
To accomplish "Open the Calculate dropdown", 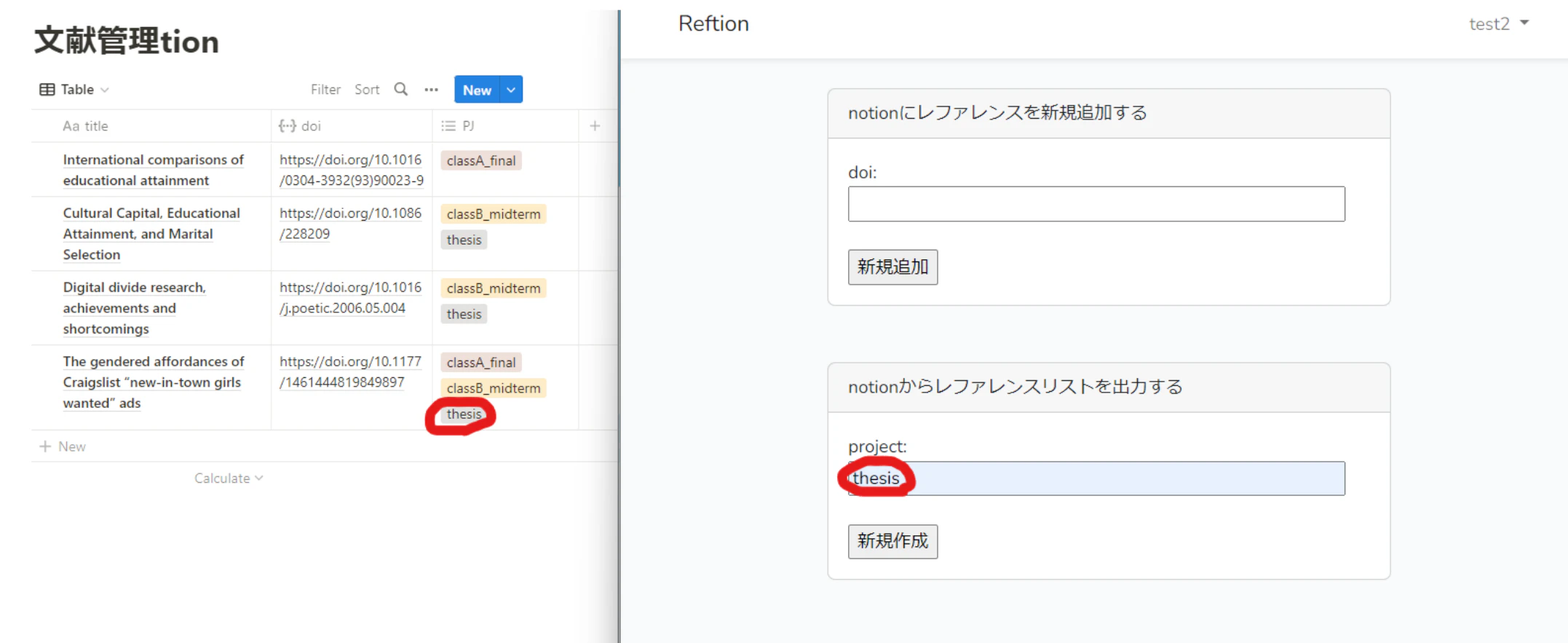I will [x=229, y=478].
